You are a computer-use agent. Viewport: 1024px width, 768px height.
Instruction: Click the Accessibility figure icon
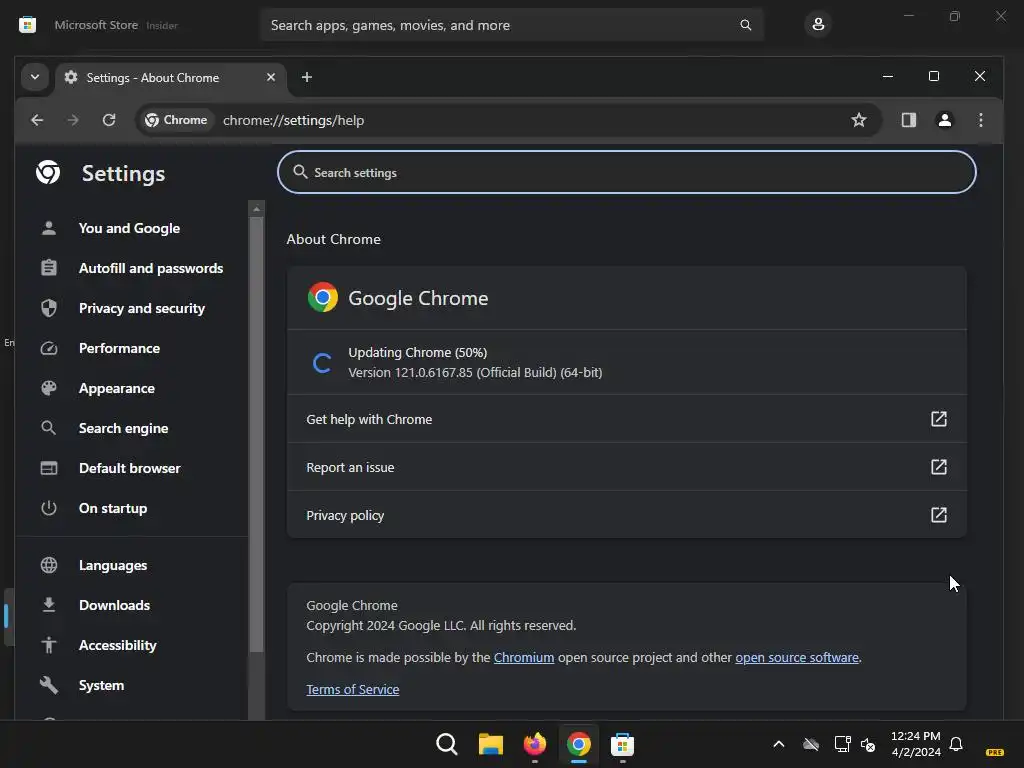pos(49,645)
